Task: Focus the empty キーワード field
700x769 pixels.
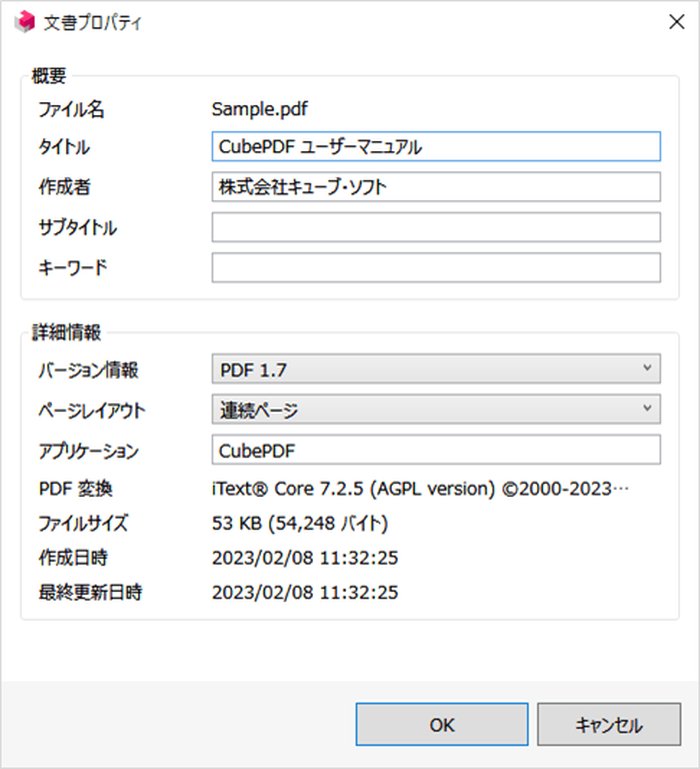Action: [x=436, y=267]
